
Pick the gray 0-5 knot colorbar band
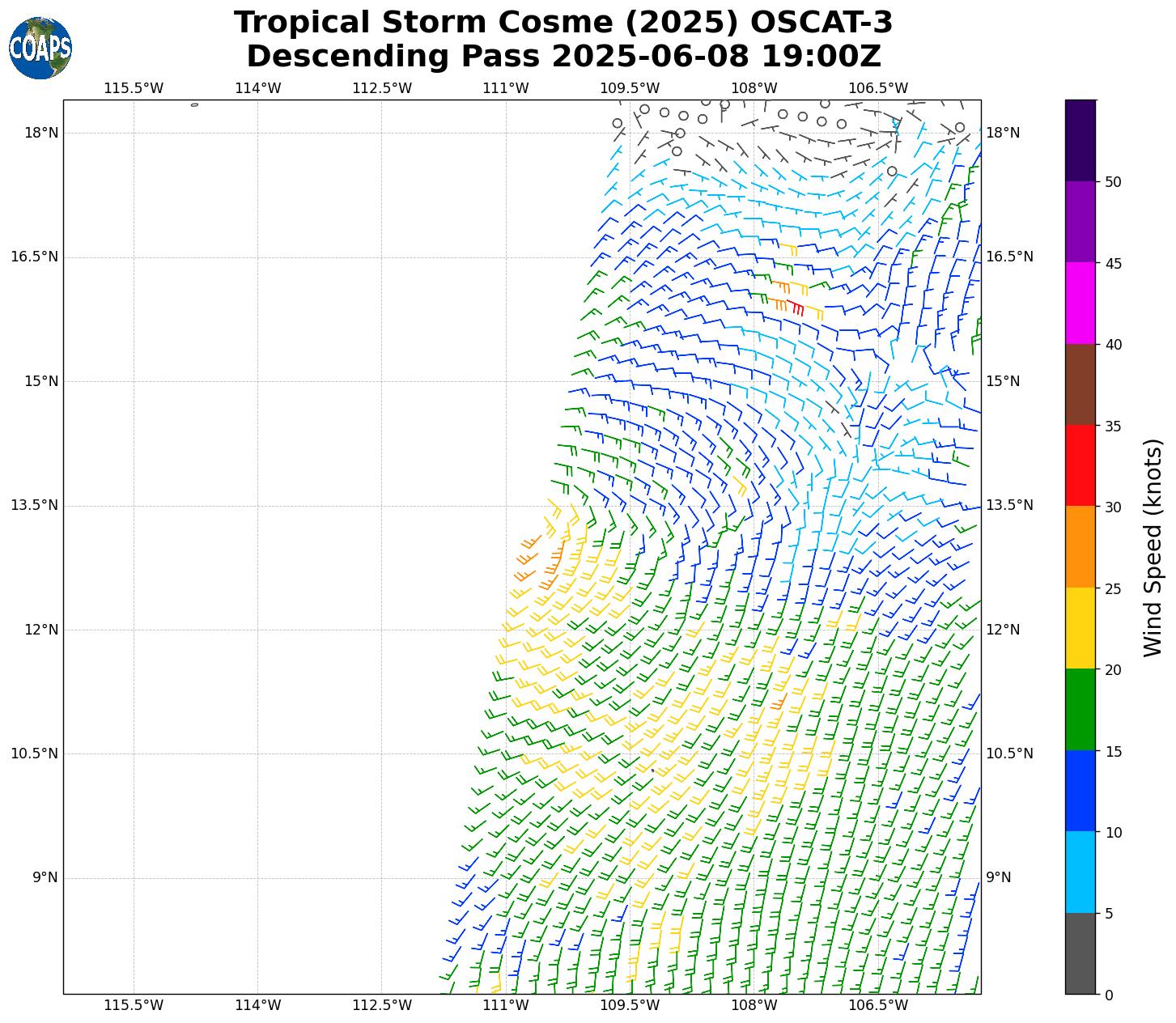1080,953
